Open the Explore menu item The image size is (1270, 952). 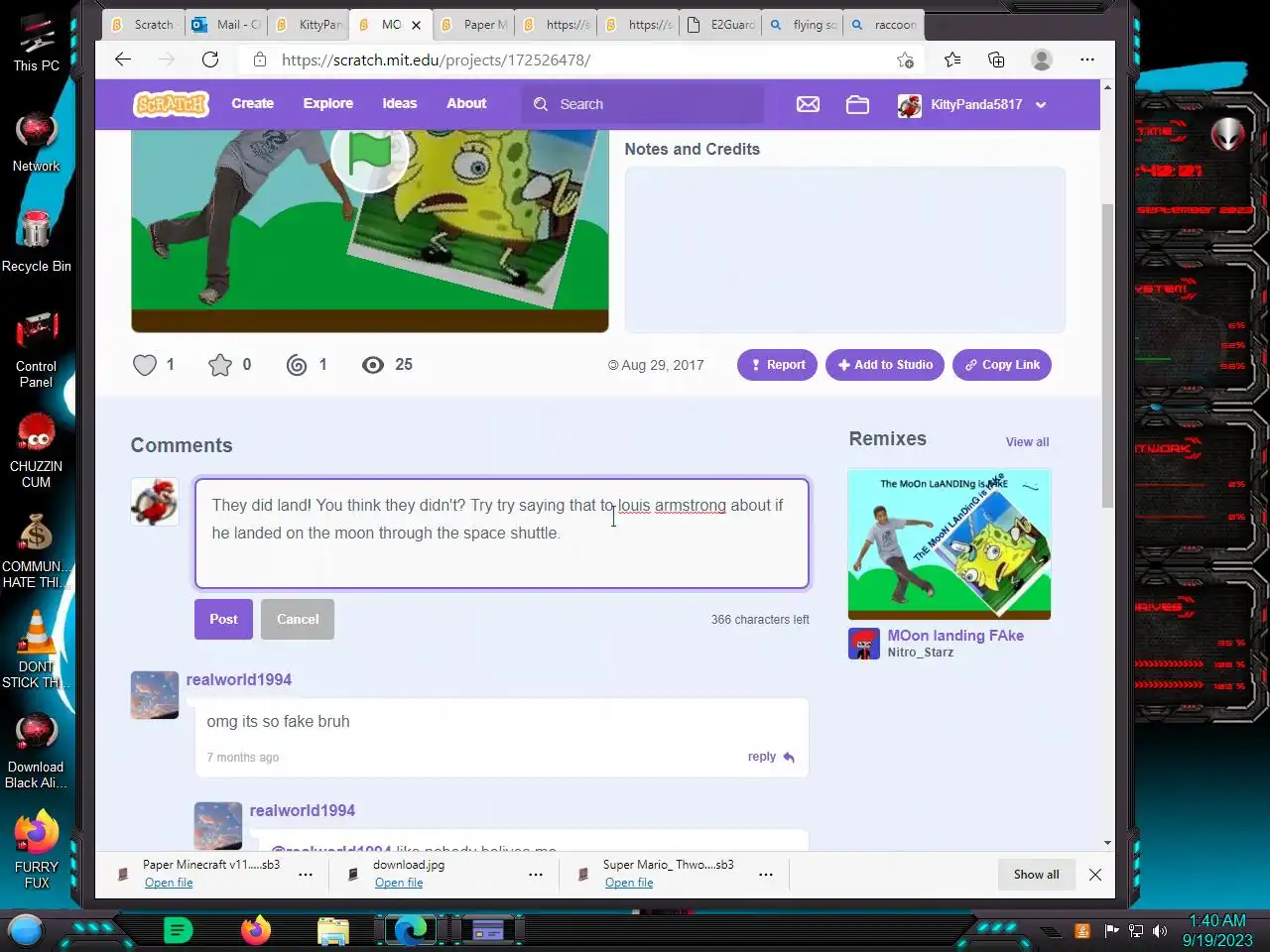(328, 103)
